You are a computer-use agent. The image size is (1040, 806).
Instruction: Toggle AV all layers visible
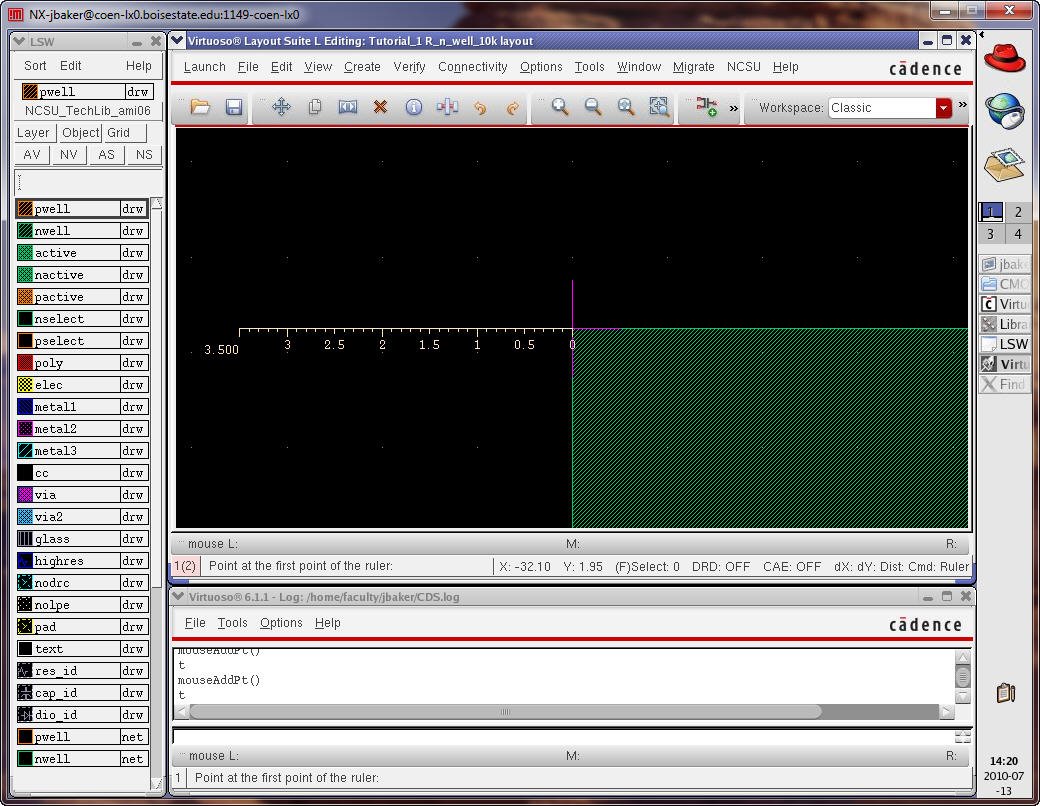tap(32, 155)
